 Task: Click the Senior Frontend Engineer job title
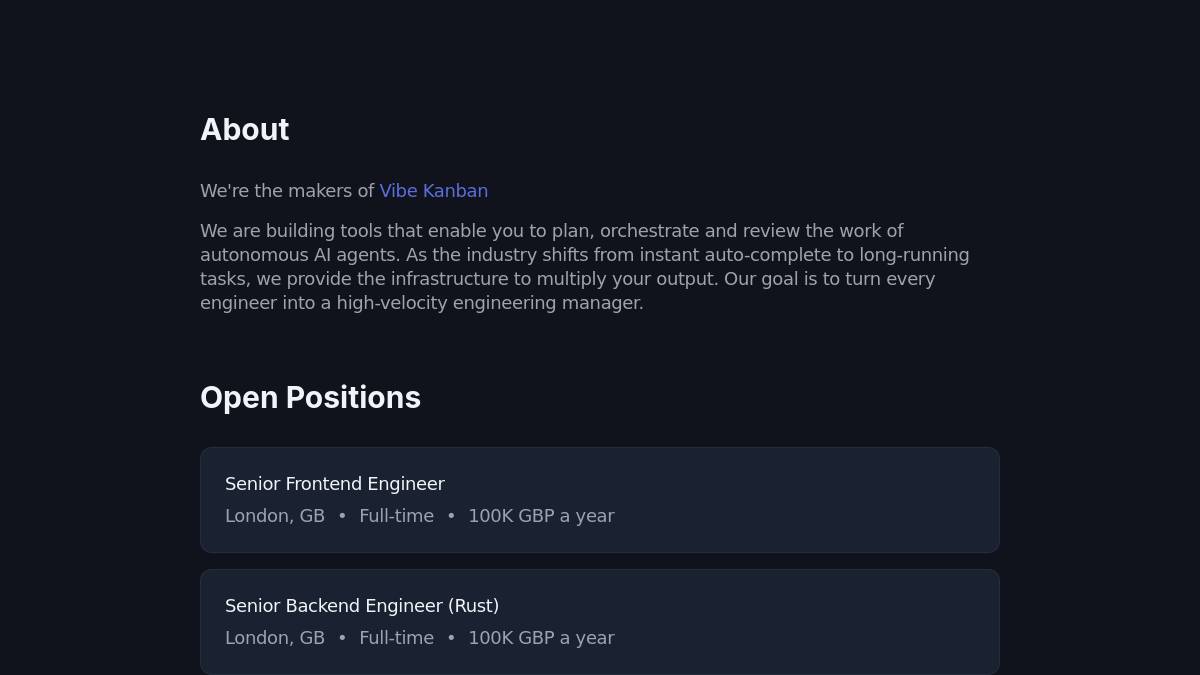[334, 484]
